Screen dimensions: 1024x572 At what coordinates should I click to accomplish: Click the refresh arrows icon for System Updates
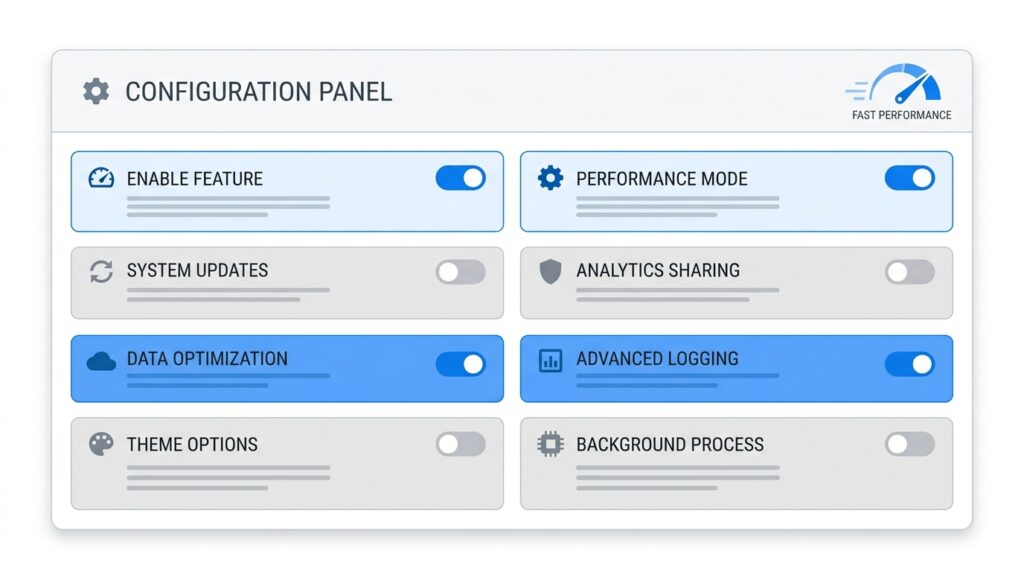101,271
